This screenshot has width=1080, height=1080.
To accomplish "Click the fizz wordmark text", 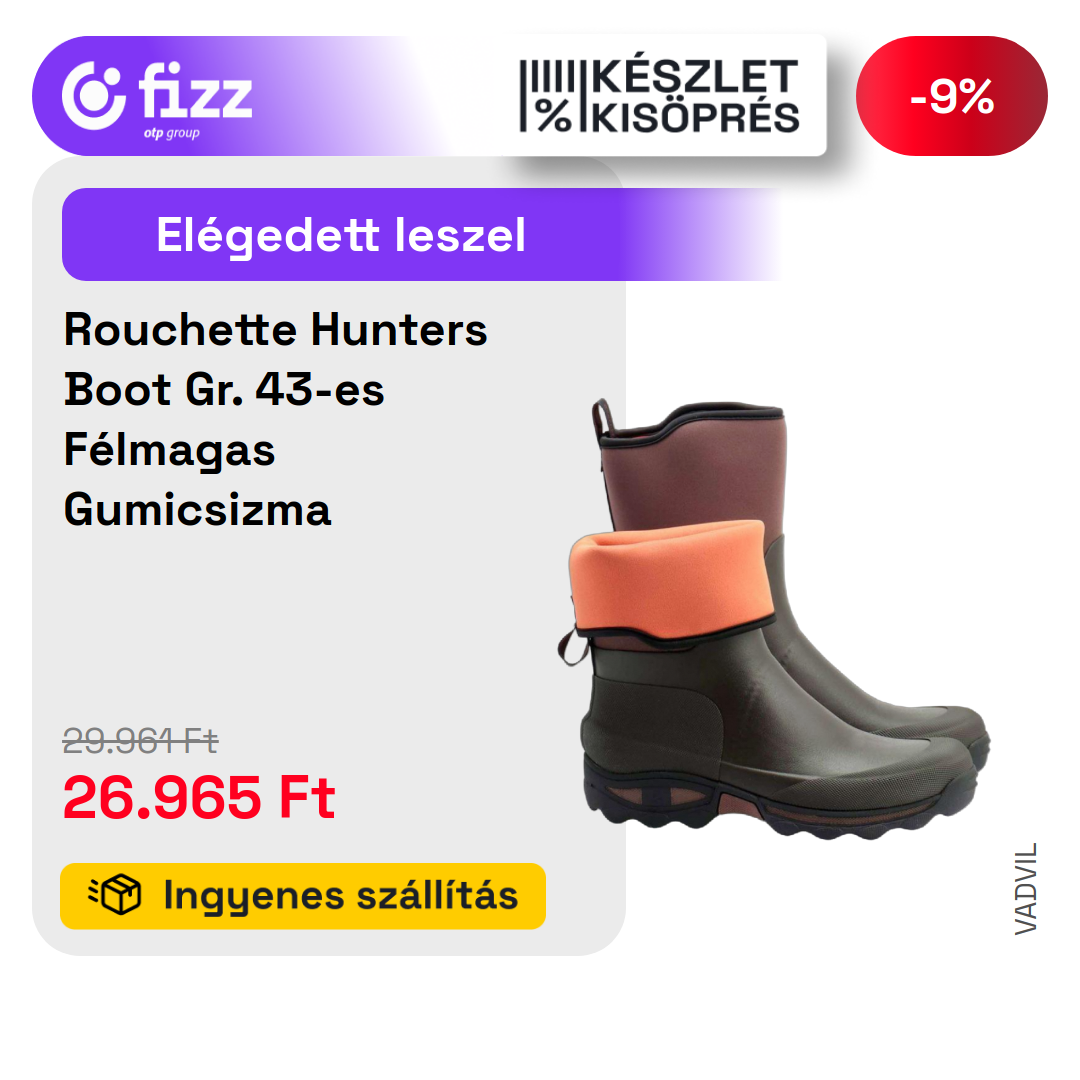I will click(x=195, y=91).
